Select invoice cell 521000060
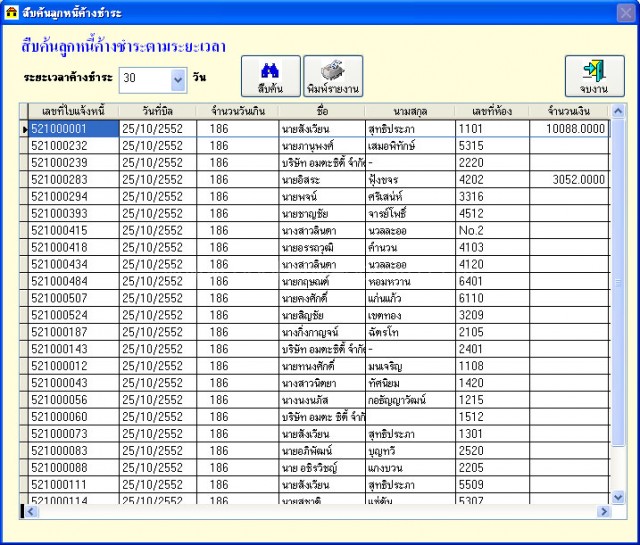Image resolution: width=640 pixels, height=545 pixels. 74,417
